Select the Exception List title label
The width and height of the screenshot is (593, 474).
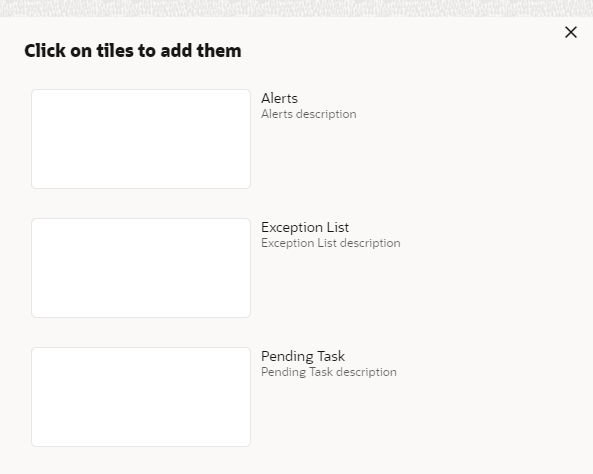point(305,227)
